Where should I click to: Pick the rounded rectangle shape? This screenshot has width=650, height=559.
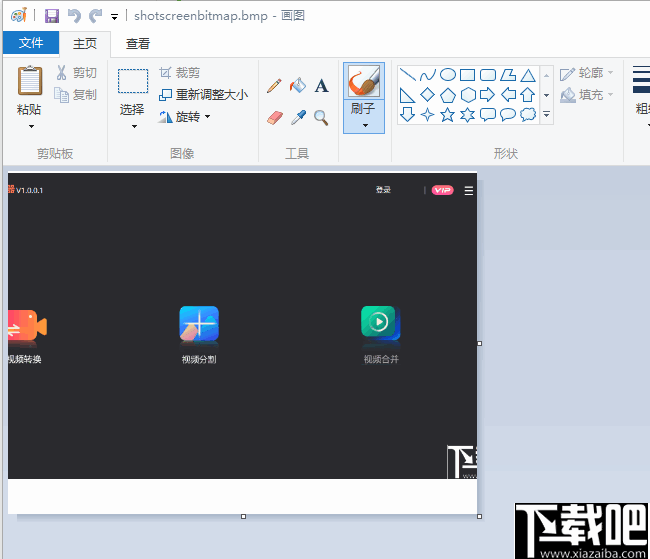[x=488, y=75]
